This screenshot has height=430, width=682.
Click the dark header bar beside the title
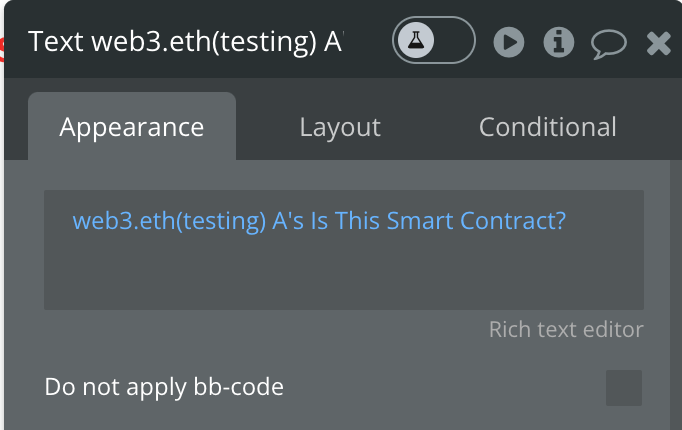(x=368, y=42)
